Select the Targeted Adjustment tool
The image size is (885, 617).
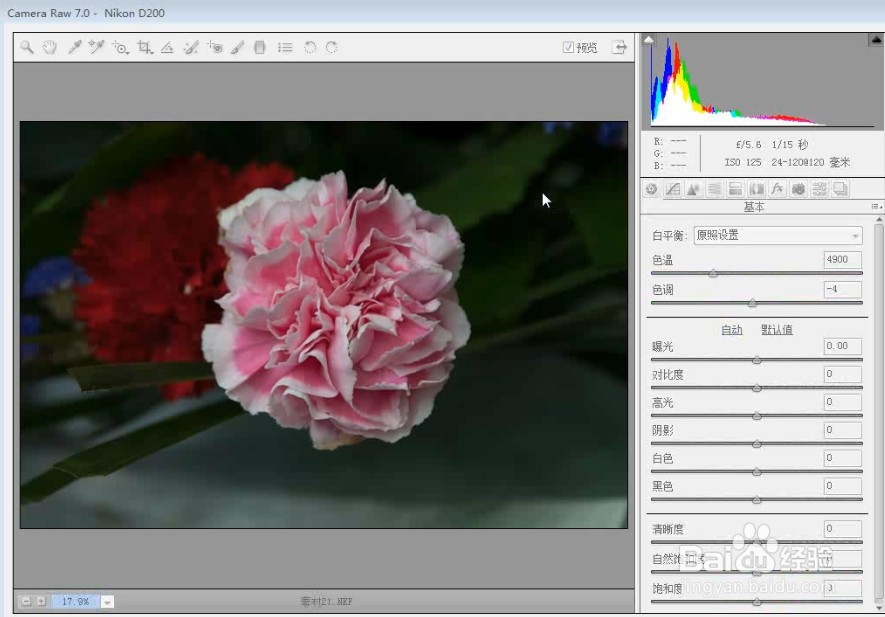[120, 47]
